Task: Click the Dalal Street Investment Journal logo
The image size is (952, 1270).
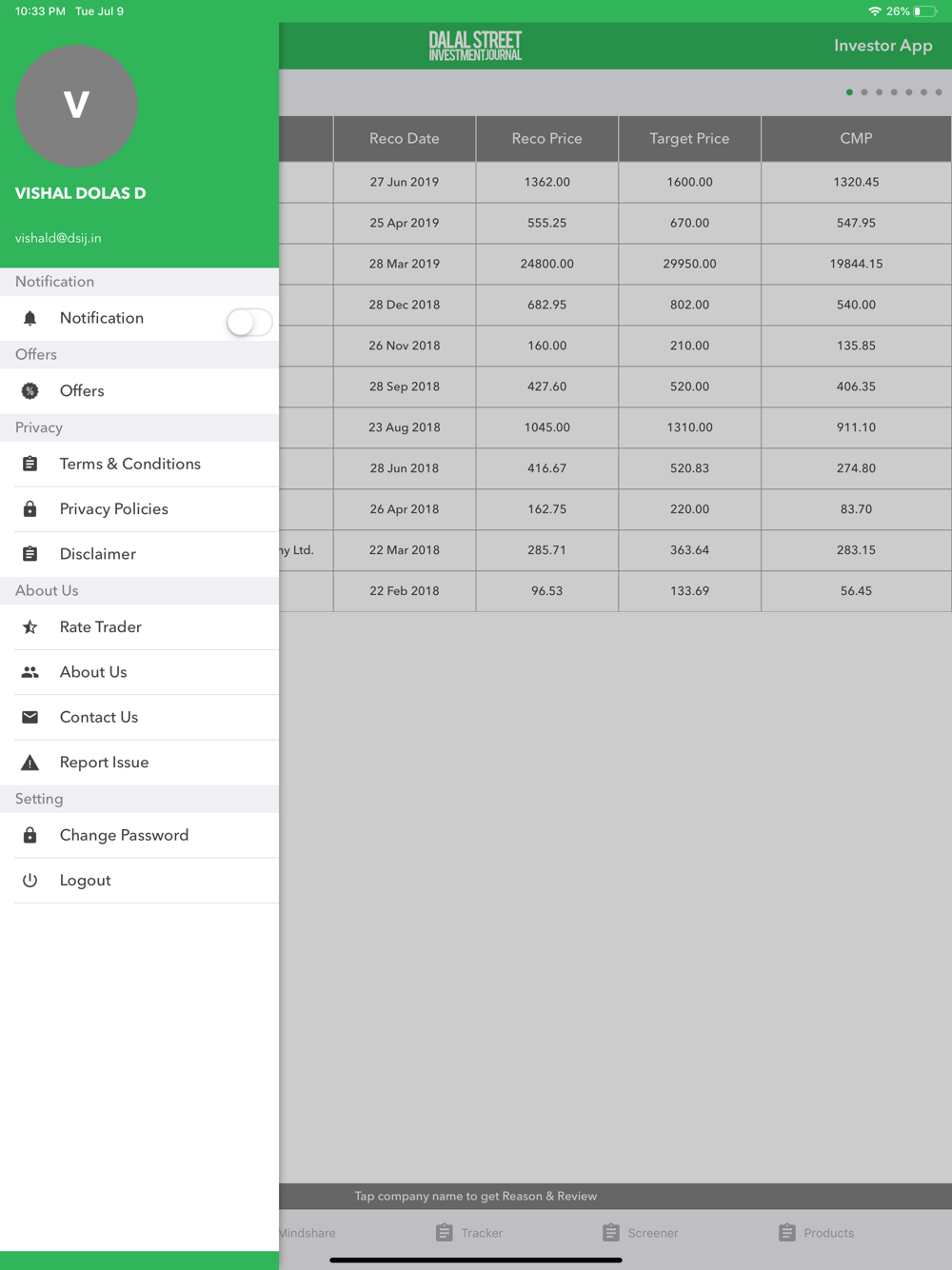Action: coord(475,46)
